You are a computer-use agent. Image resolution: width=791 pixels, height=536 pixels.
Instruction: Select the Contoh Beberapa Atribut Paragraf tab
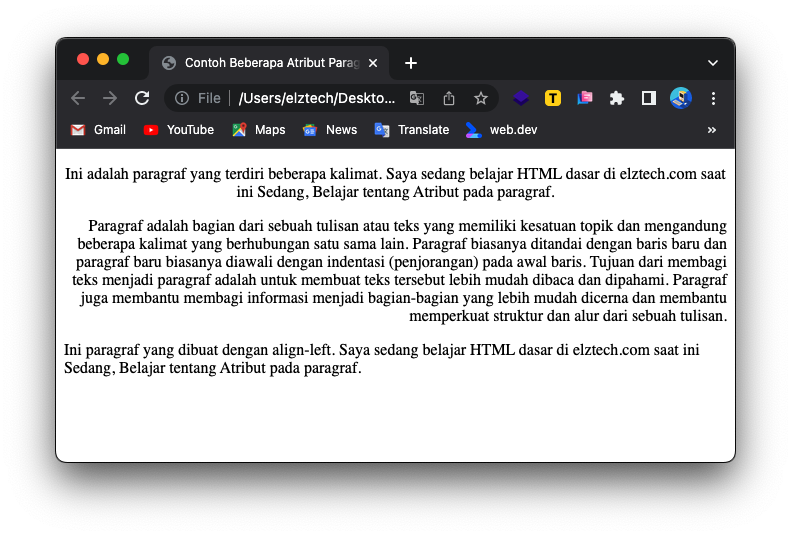coord(260,63)
